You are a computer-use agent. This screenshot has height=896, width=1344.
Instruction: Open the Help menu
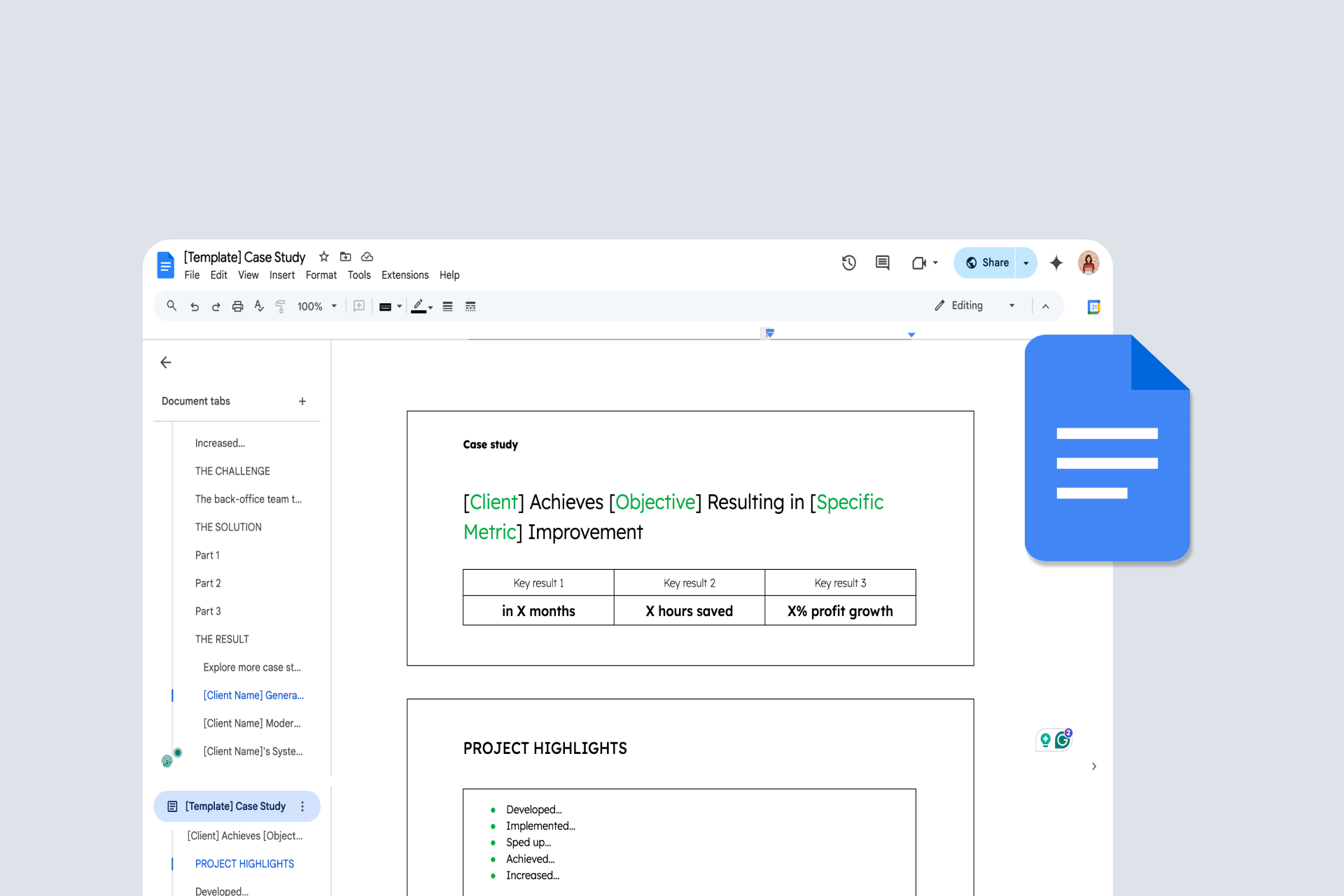point(449,275)
